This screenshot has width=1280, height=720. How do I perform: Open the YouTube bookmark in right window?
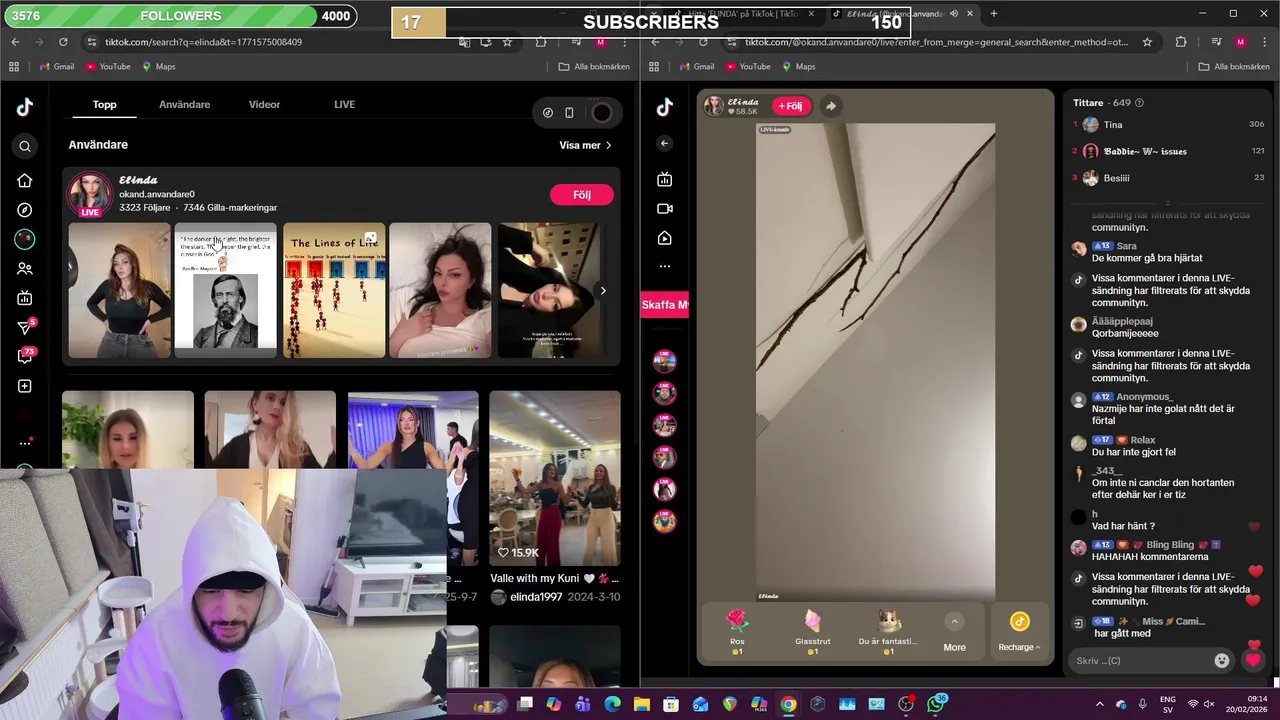747,67
